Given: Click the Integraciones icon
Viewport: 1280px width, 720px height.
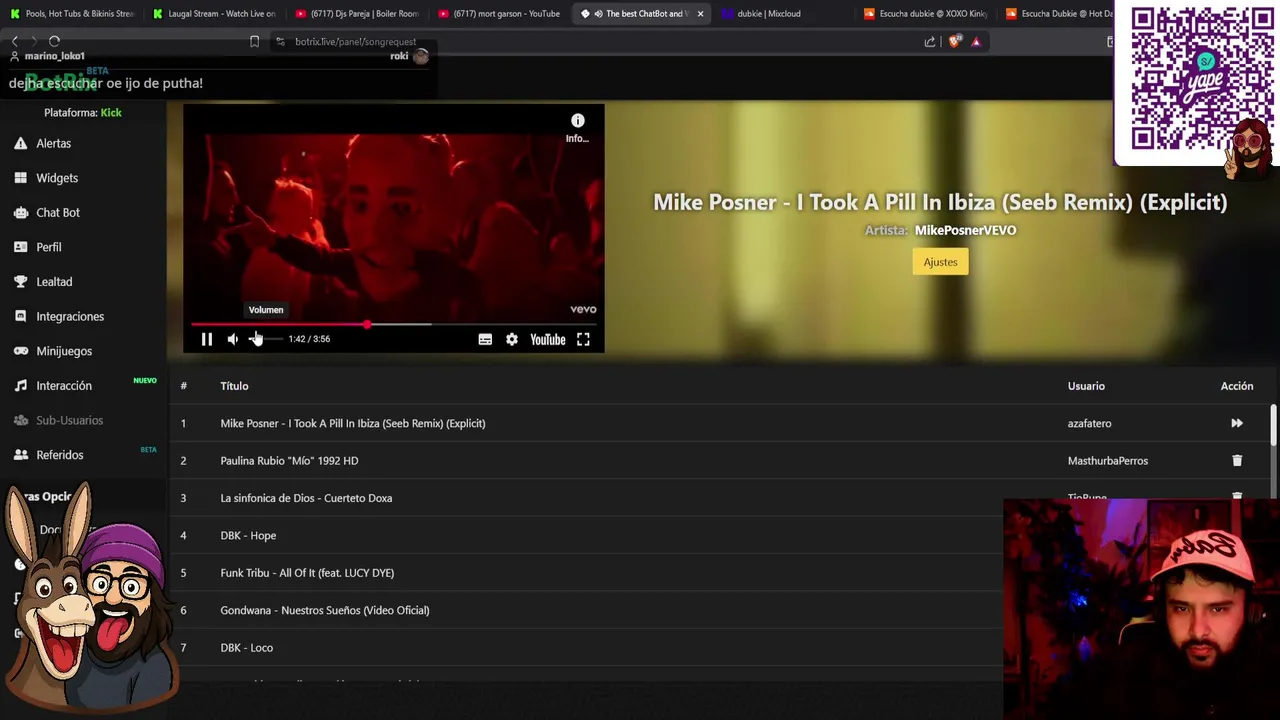Looking at the screenshot, I should [20, 316].
